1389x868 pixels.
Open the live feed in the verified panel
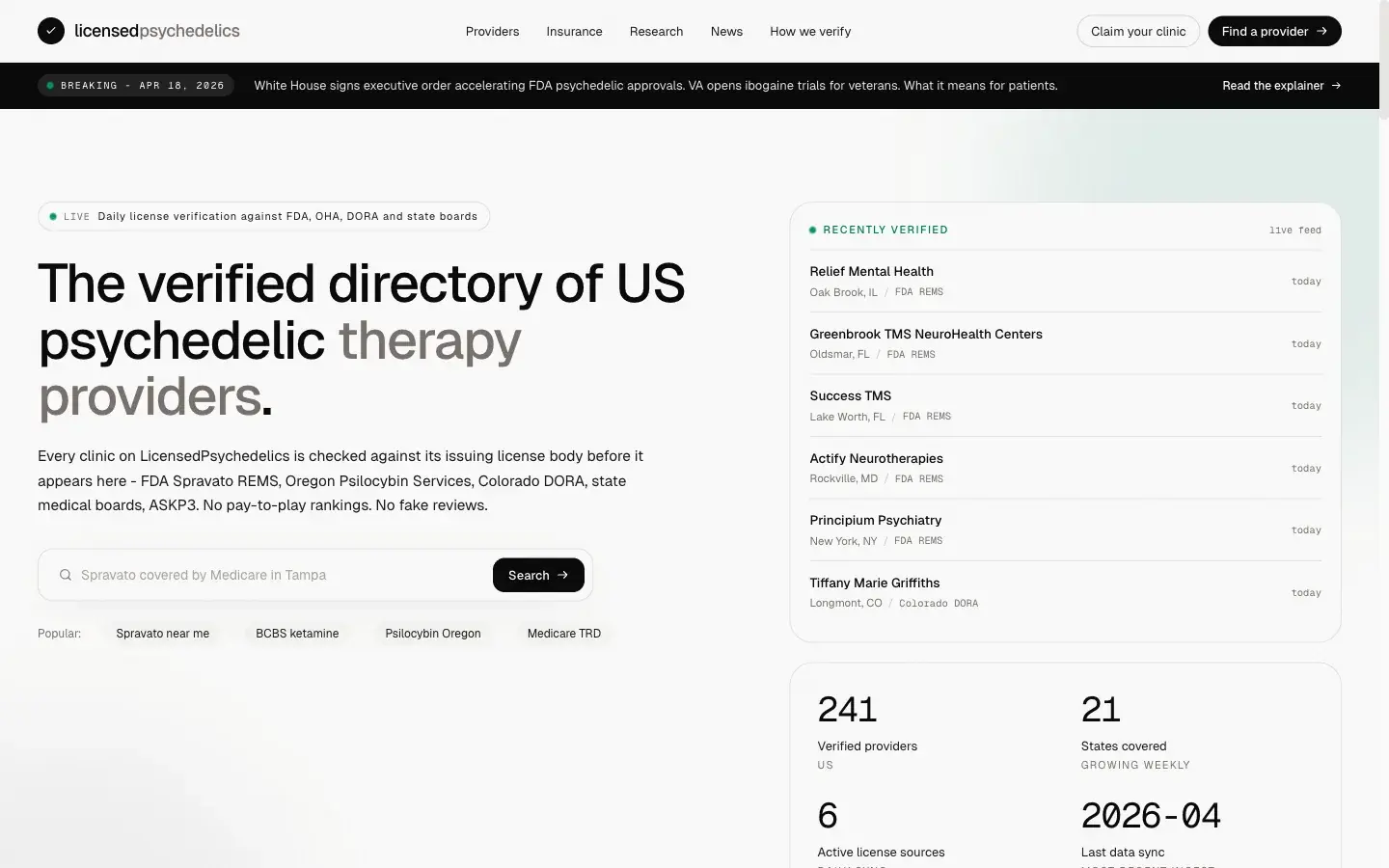click(1294, 231)
